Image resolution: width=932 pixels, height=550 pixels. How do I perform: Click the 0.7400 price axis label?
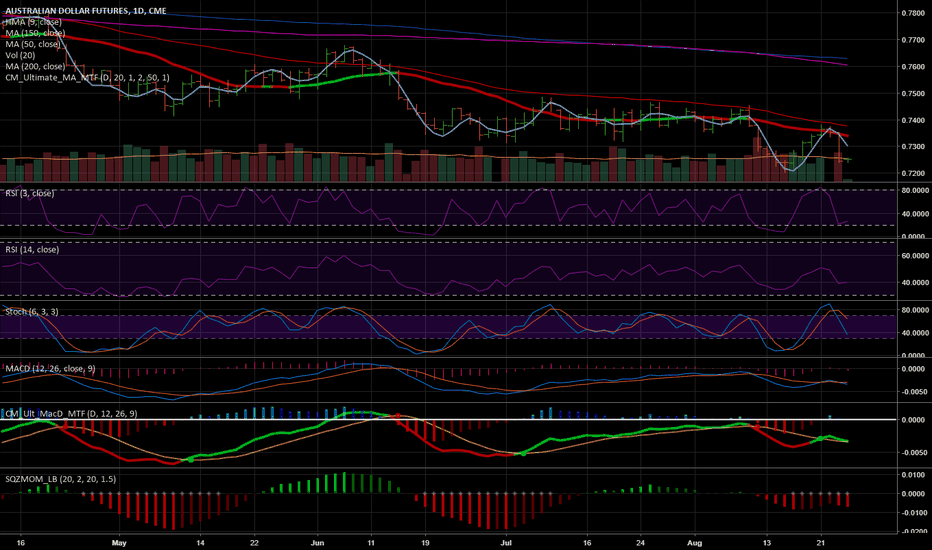tap(913, 120)
